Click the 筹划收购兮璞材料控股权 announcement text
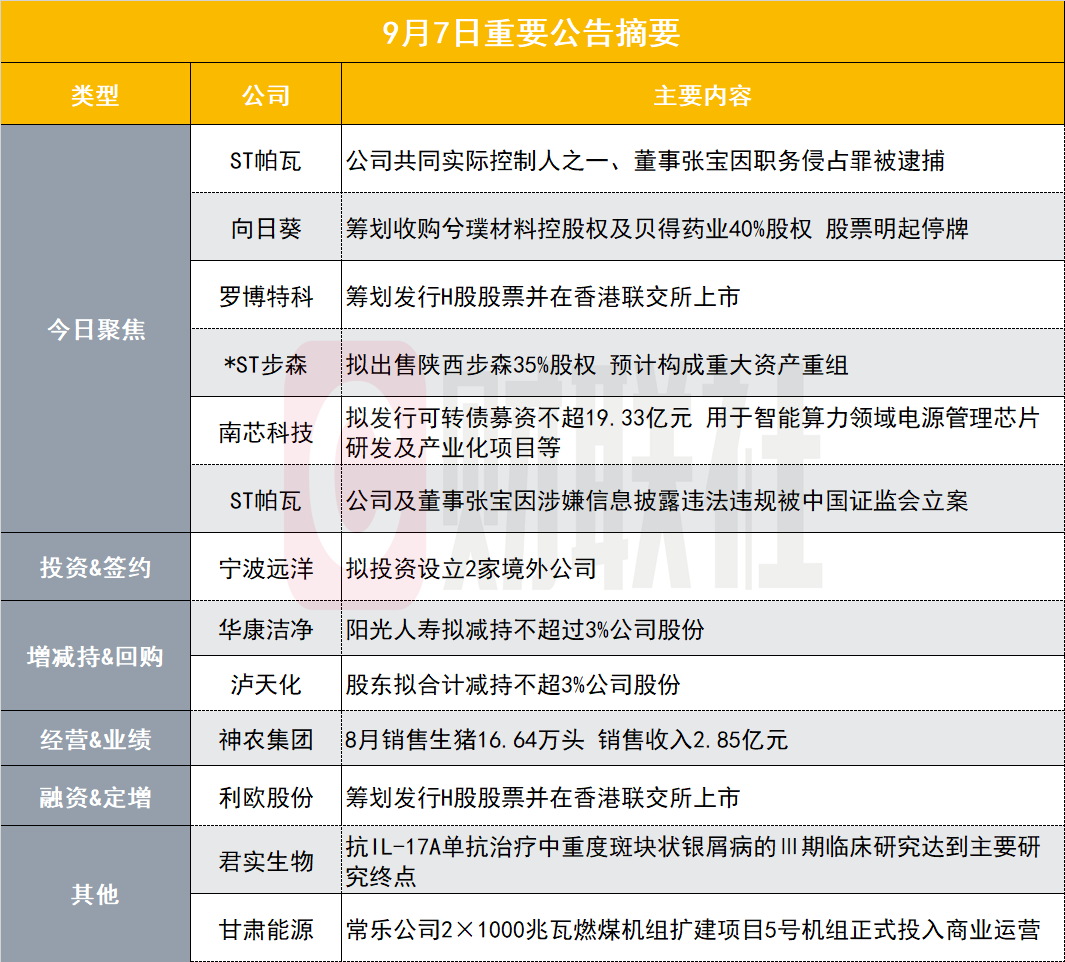The image size is (1065, 962). pyautogui.click(x=657, y=228)
